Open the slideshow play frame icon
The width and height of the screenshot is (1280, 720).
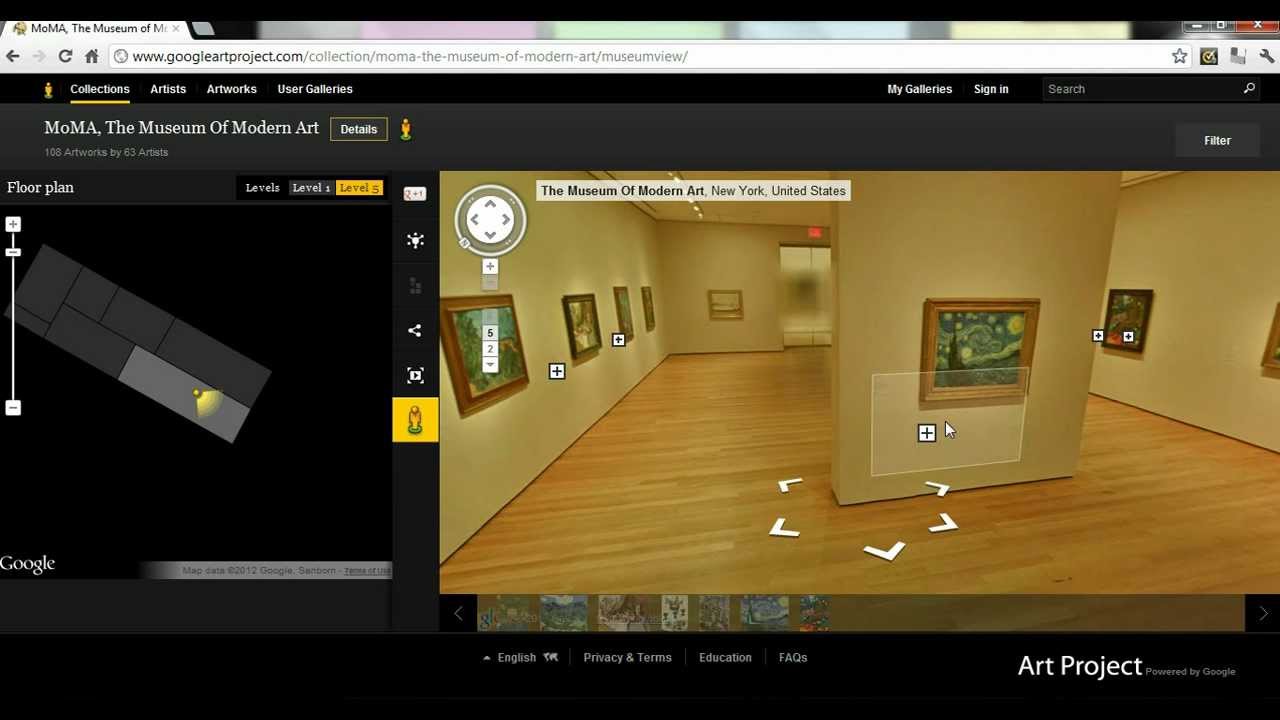click(x=415, y=375)
